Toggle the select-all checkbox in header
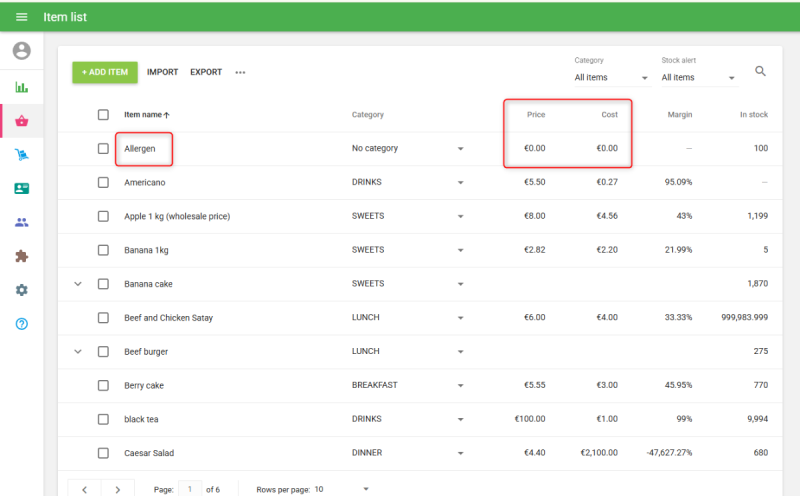The image size is (800, 496). point(103,115)
